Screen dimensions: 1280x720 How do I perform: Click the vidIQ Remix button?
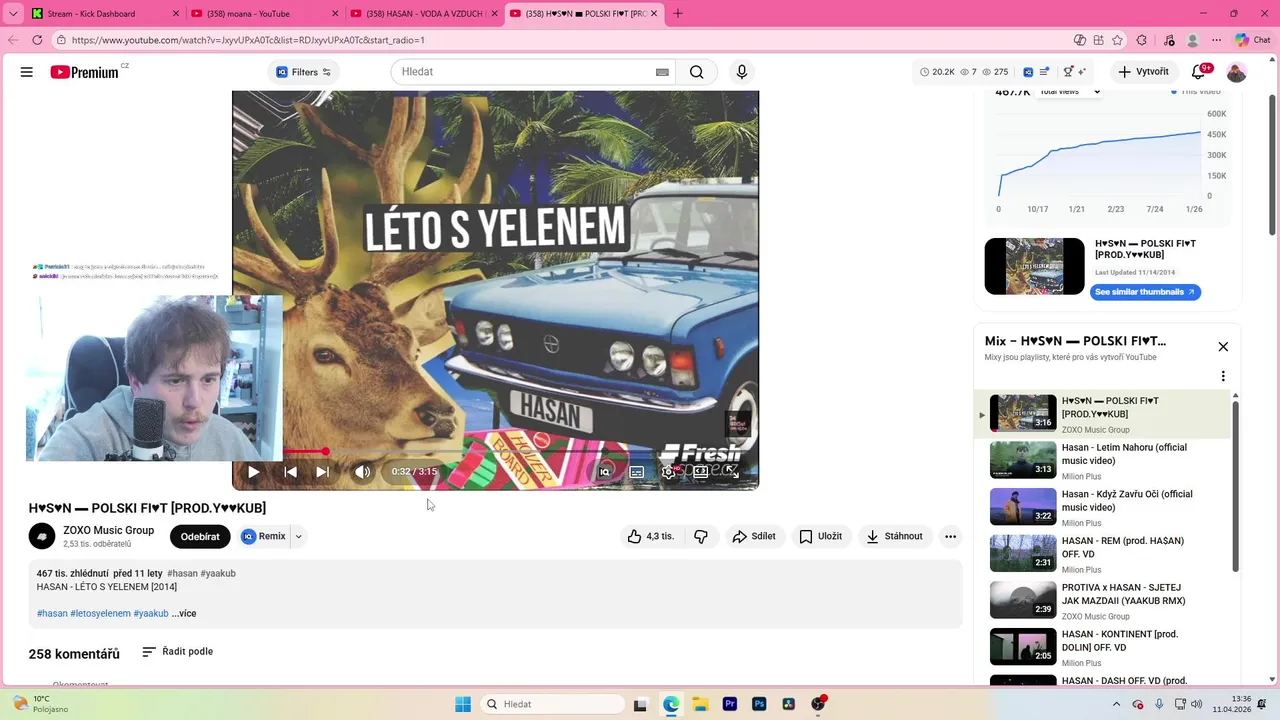click(x=264, y=536)
